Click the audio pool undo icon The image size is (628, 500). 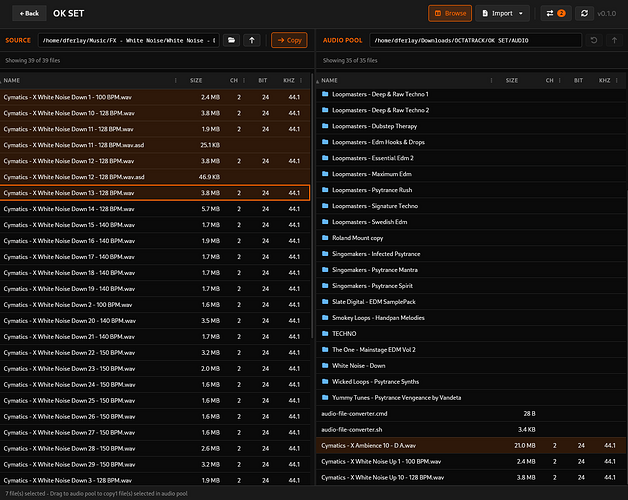[594, 40]
